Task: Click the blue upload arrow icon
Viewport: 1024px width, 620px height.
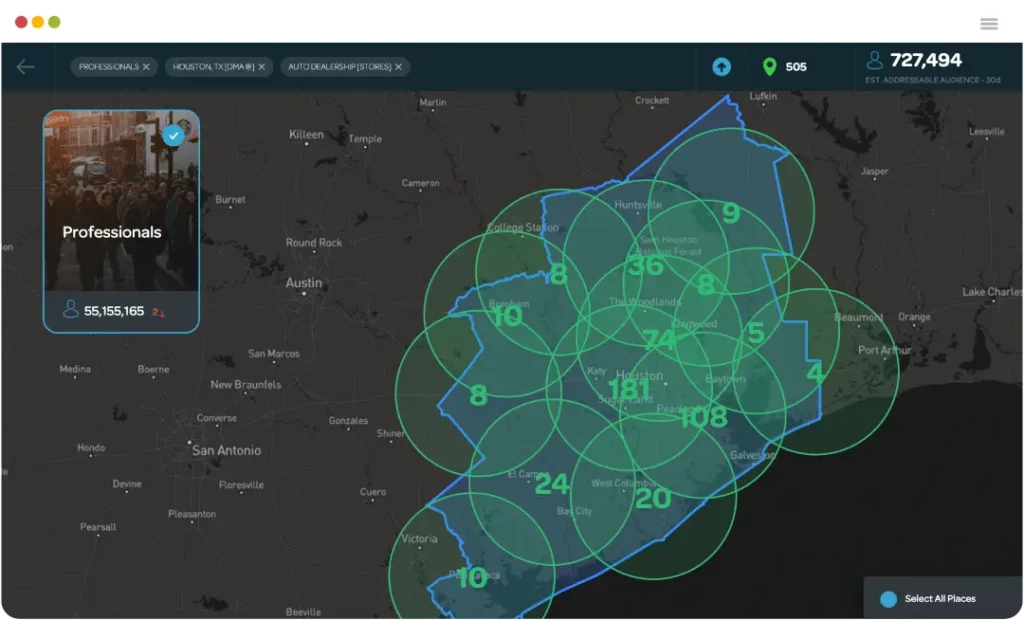Action: 722,67
